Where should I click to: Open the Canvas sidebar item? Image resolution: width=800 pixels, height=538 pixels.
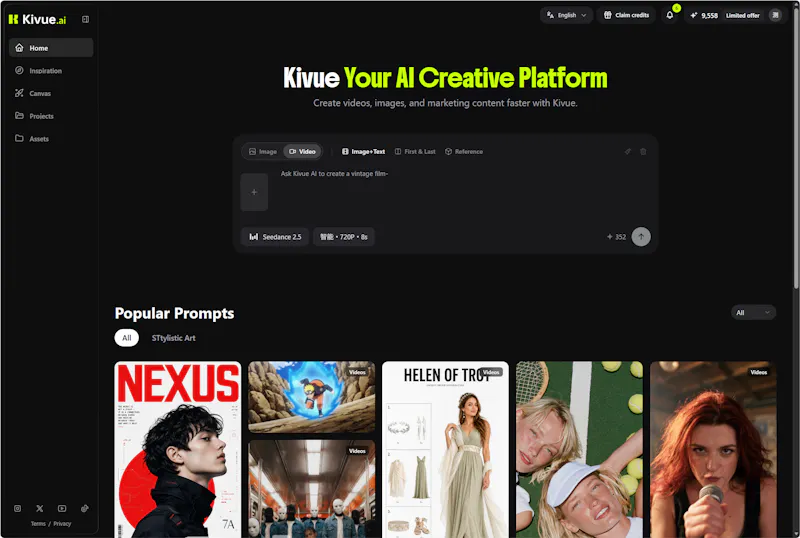pyautogui.click(x=51, y=93)
